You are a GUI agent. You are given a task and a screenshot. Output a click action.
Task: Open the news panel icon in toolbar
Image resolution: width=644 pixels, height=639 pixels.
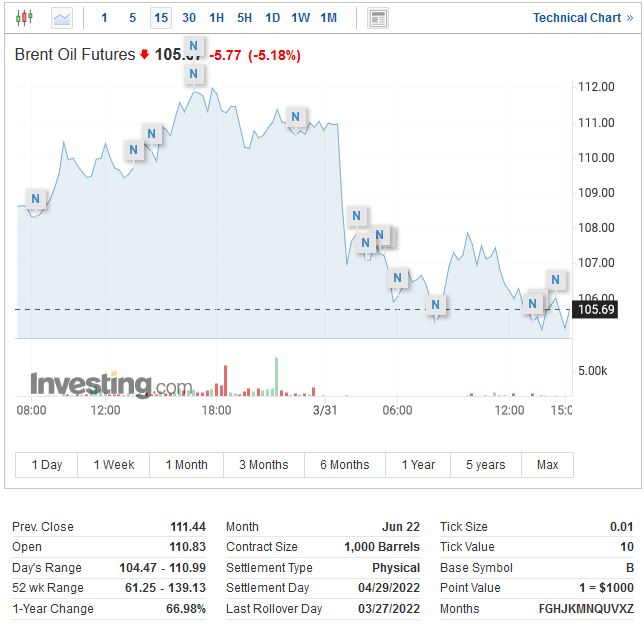coord(378,18)
